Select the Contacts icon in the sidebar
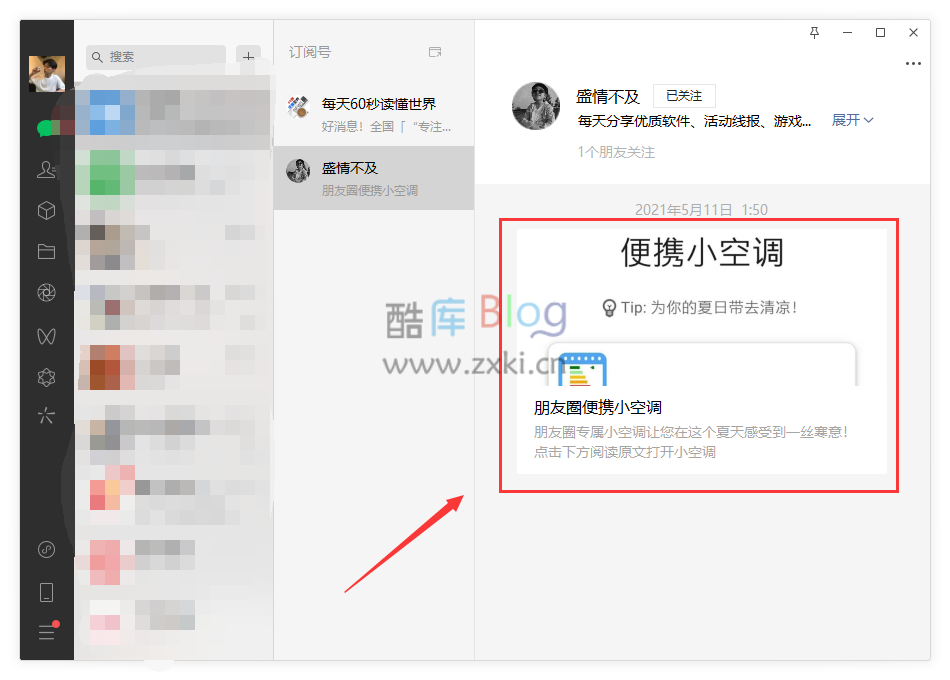The height and width of the screenshot is (680, 950). (46, 170)
